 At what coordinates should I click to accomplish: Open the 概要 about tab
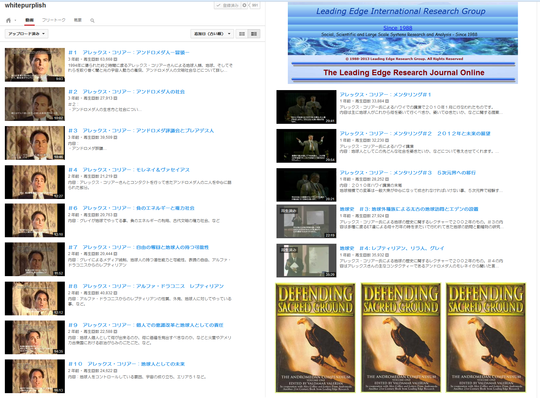[78, 20]
